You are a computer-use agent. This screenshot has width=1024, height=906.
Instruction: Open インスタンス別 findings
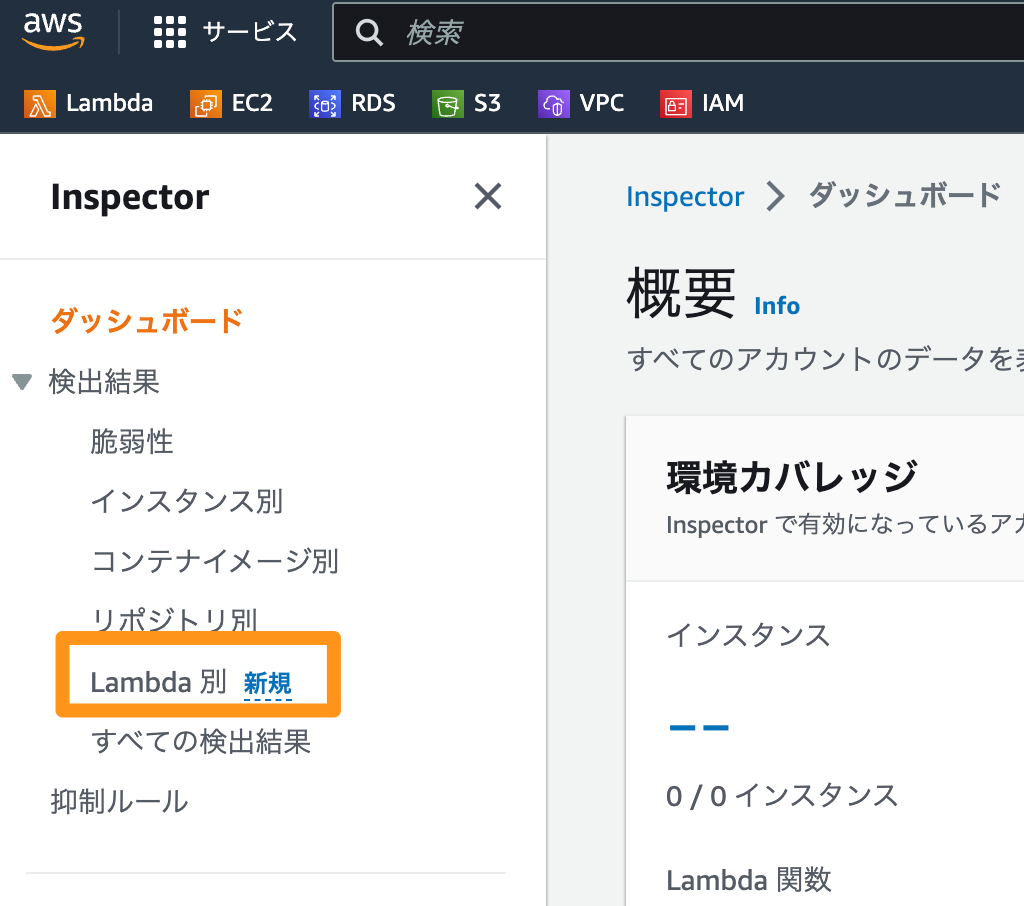coord(187,502)
